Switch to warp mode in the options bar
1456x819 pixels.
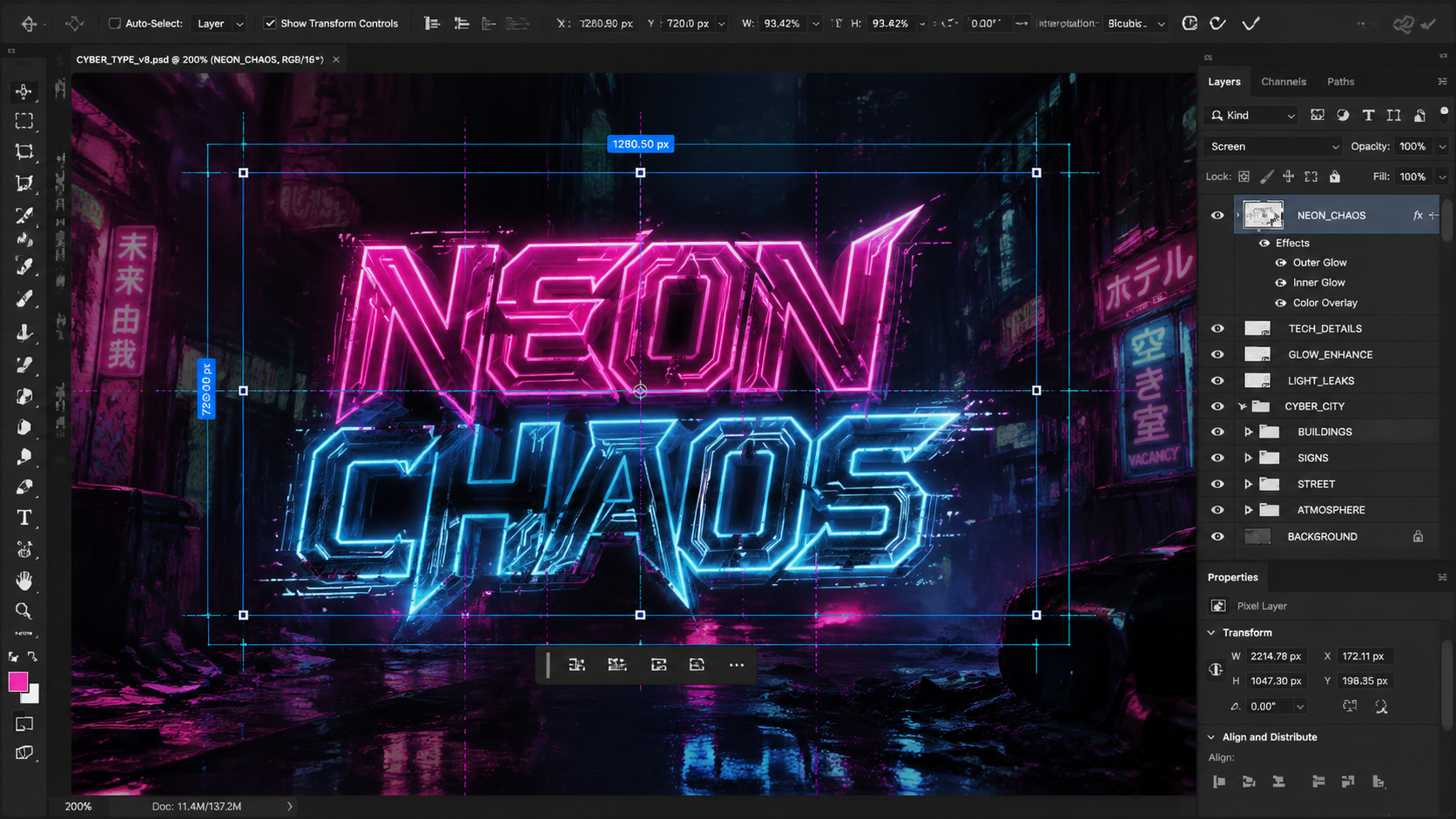1190,23
